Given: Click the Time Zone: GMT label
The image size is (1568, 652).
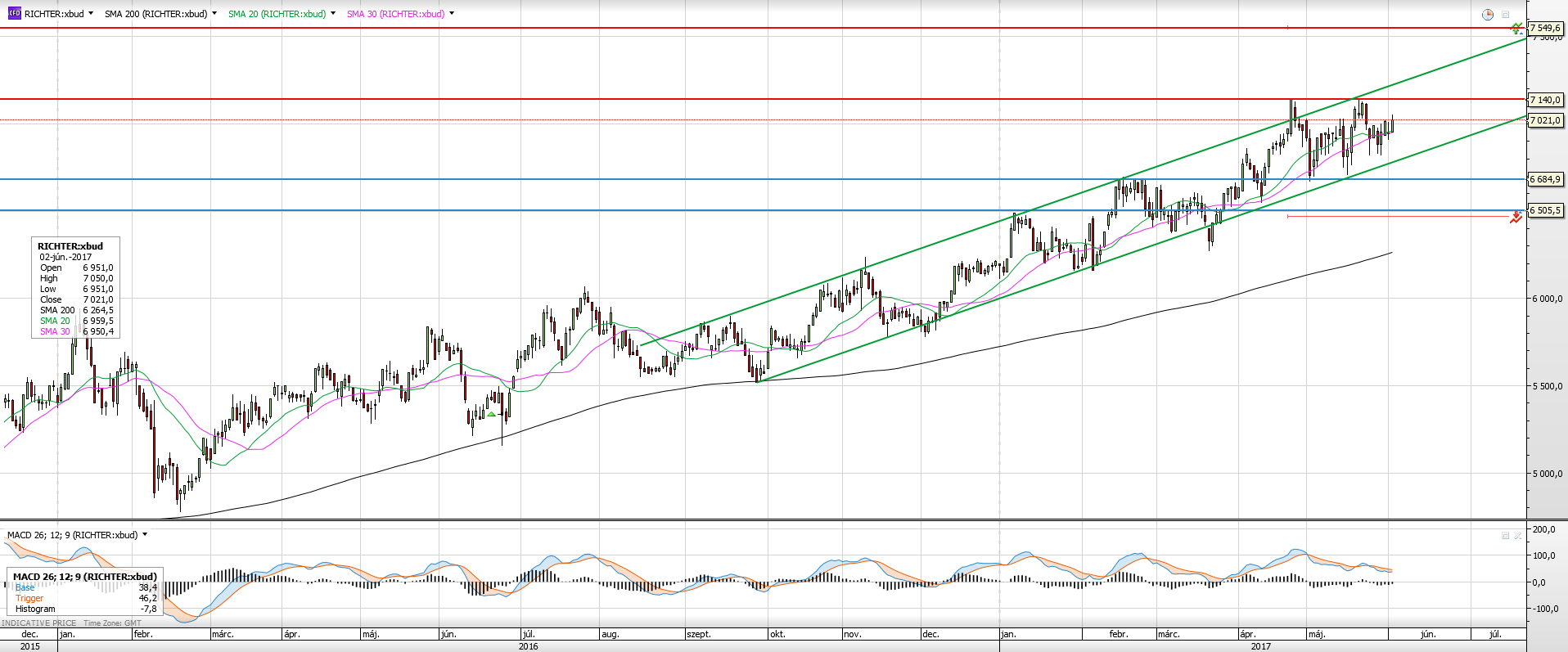Looking at the screenshot, I should 112,623.
